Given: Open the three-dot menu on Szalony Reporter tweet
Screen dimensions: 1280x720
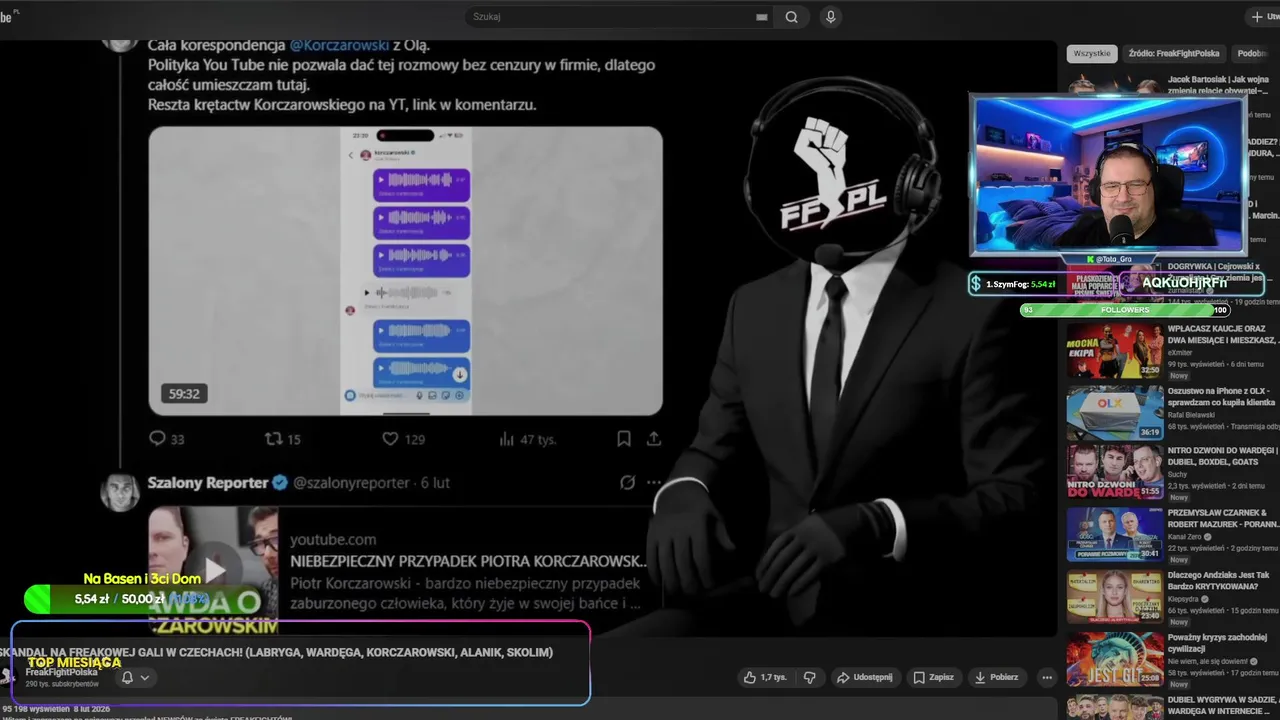Looking at the screenshot, I should (x=654, y=482).
